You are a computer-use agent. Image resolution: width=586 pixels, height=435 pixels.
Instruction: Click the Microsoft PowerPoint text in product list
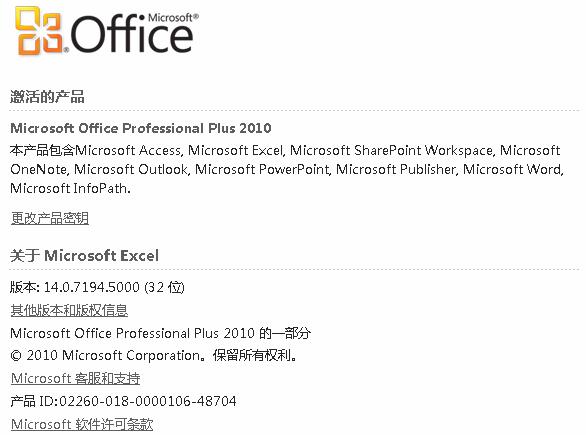point(262,169)
